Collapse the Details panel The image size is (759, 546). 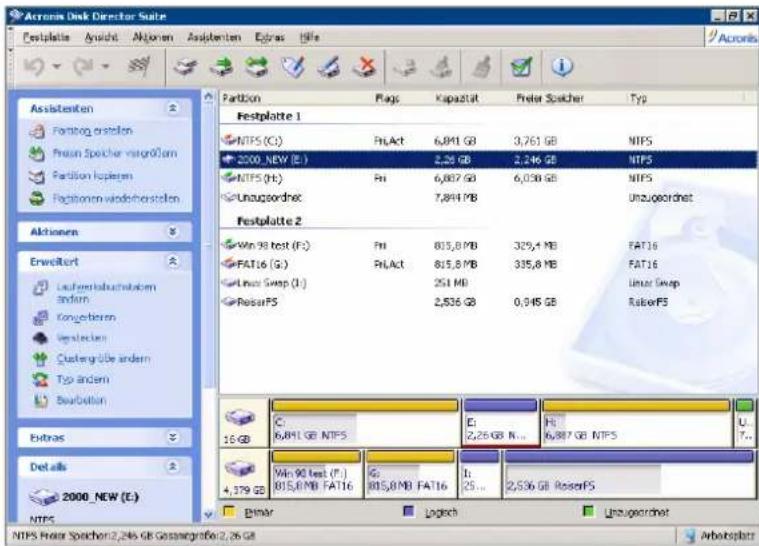[172, 467]
